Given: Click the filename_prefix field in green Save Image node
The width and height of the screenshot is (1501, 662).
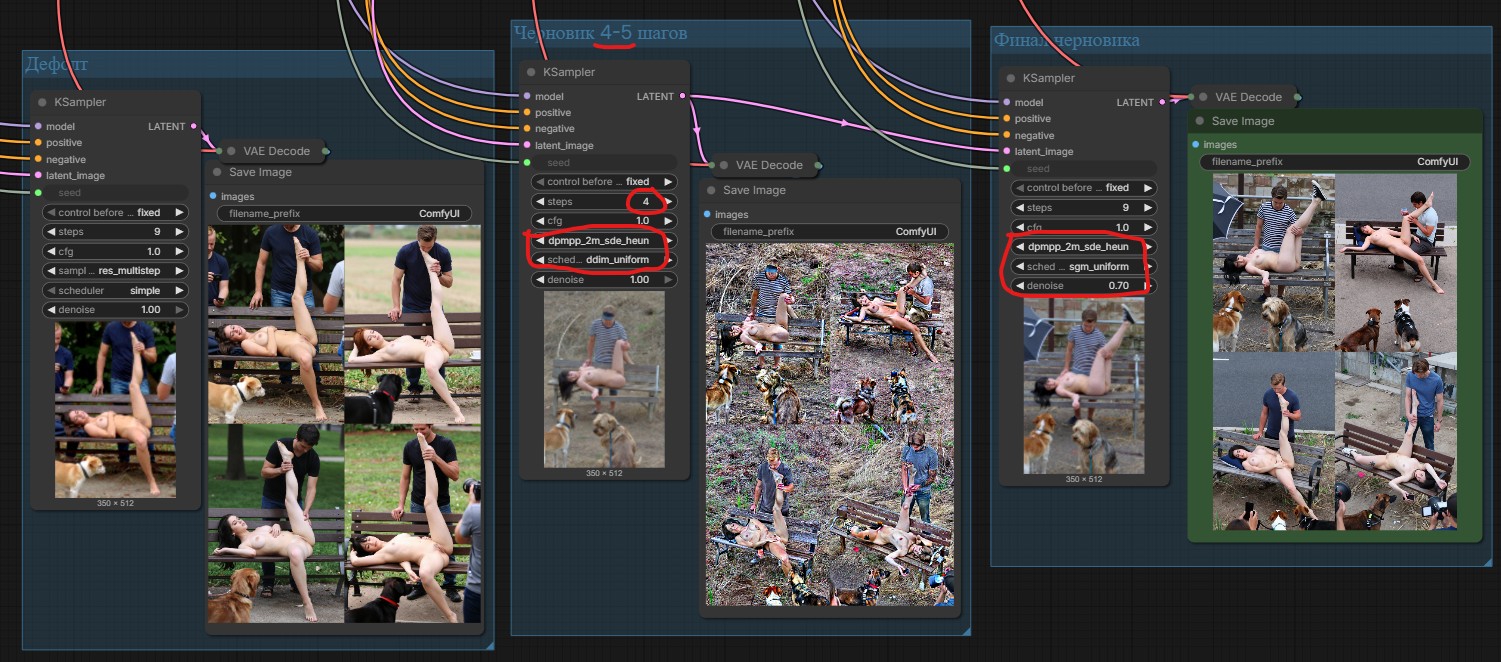Looking at the screenshot, I should pos(1333,162).
